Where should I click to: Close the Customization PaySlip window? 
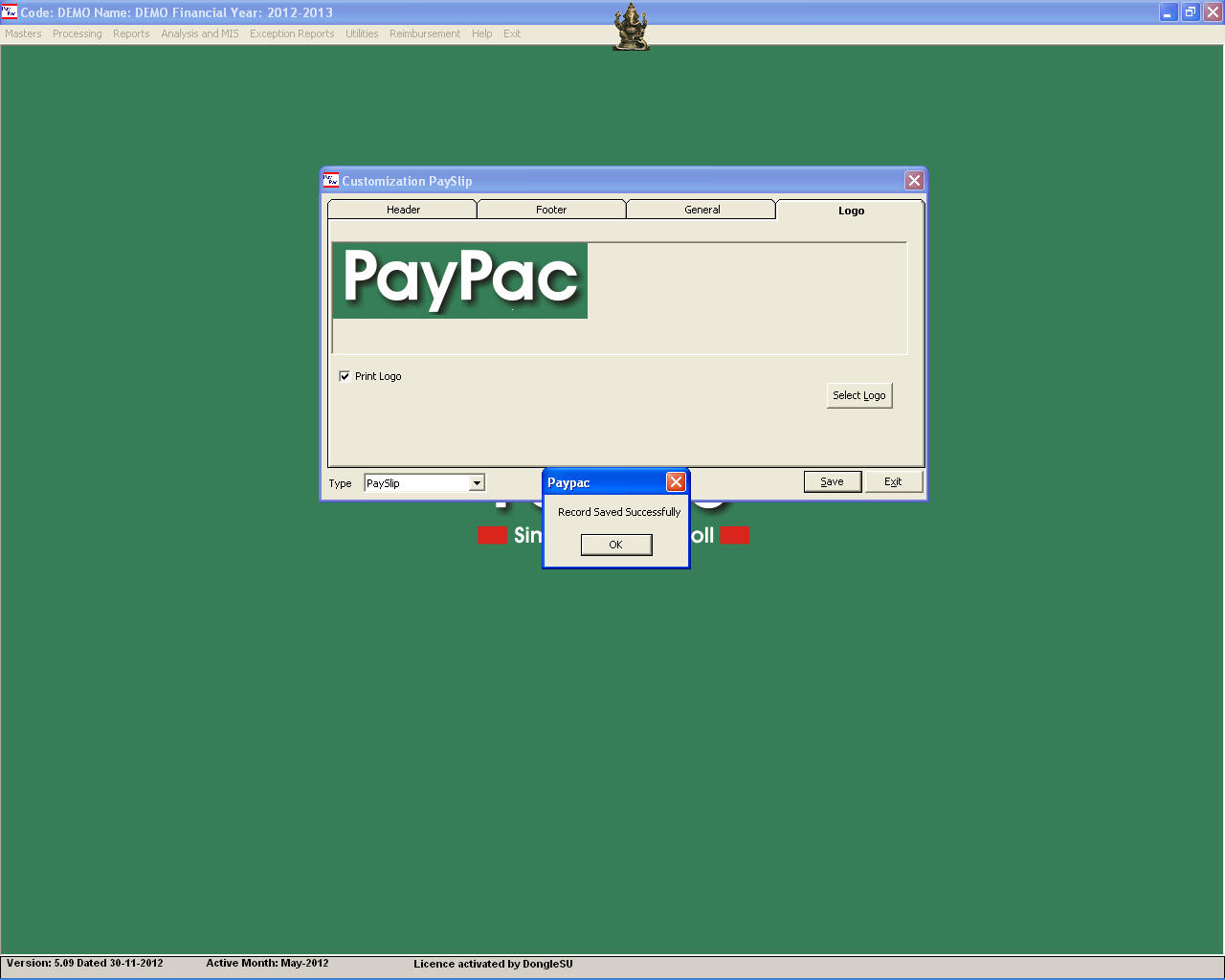[x=914, y=180]
